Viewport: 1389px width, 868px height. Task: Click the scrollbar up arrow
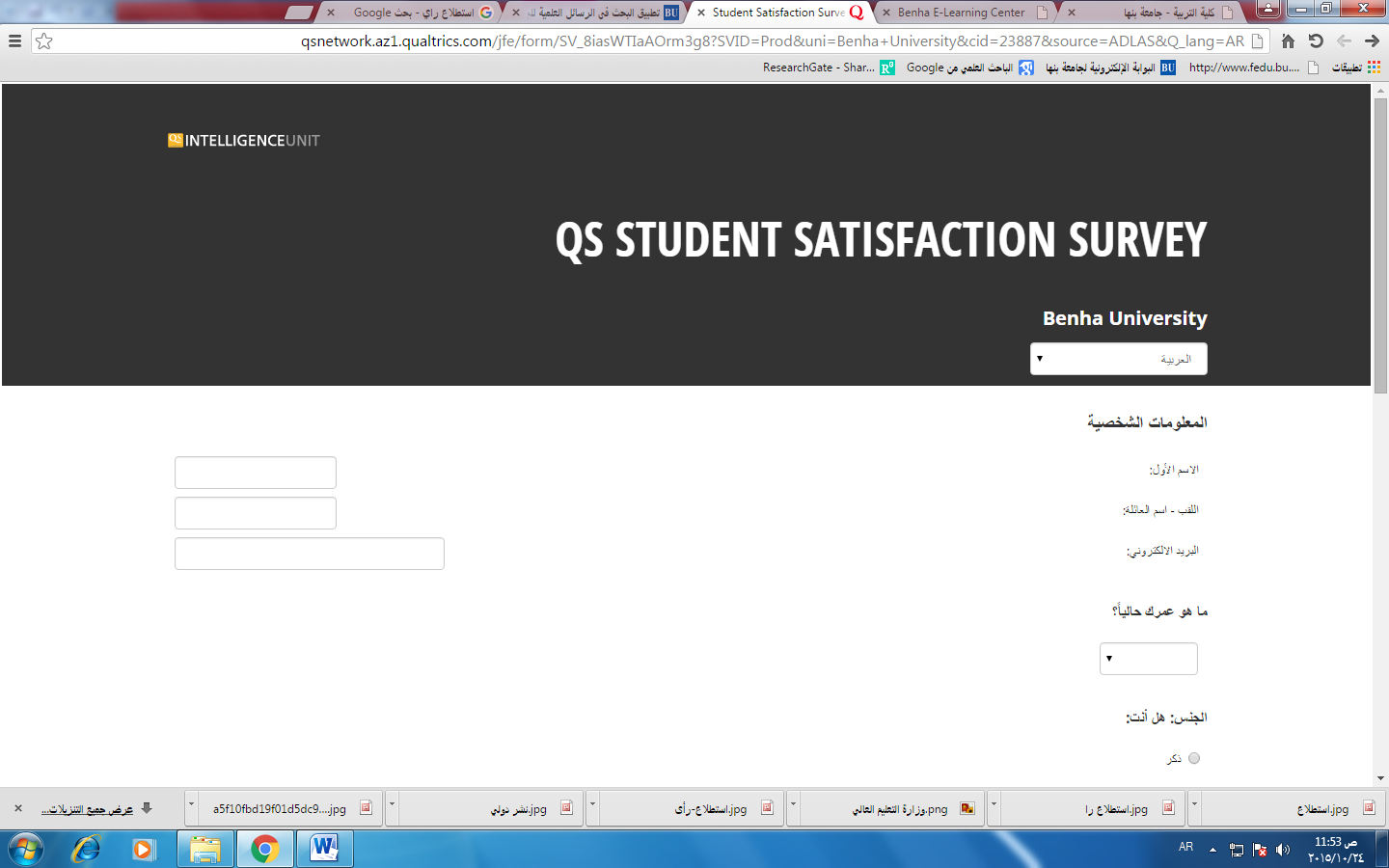pos(1380,91)
